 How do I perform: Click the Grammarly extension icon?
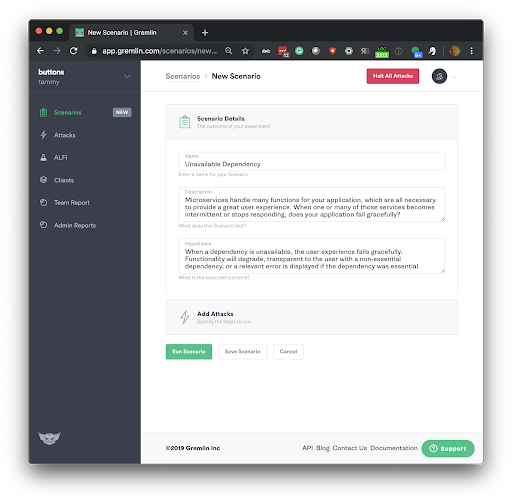pyautogui.click(x=299, y=51)
